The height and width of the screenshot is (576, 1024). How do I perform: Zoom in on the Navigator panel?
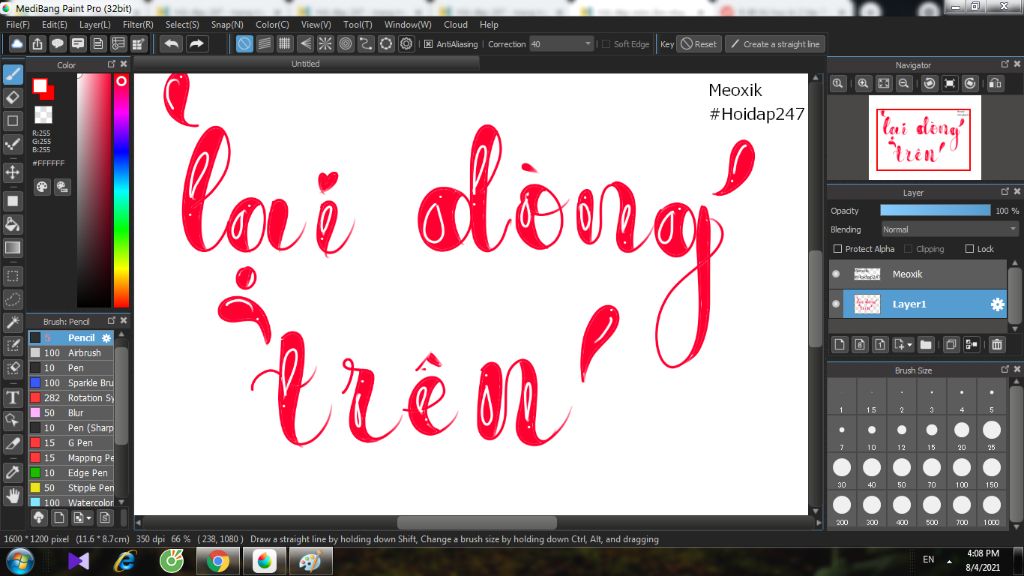click(863, 84)
